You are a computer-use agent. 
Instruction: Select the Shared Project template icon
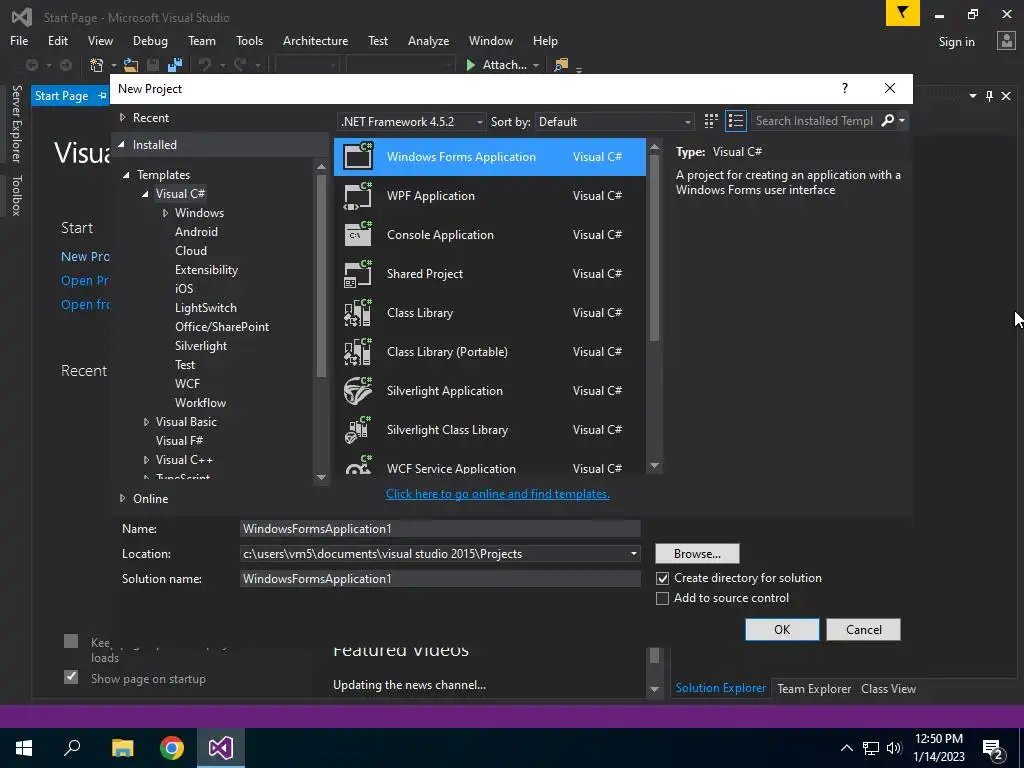pos(358,274)
